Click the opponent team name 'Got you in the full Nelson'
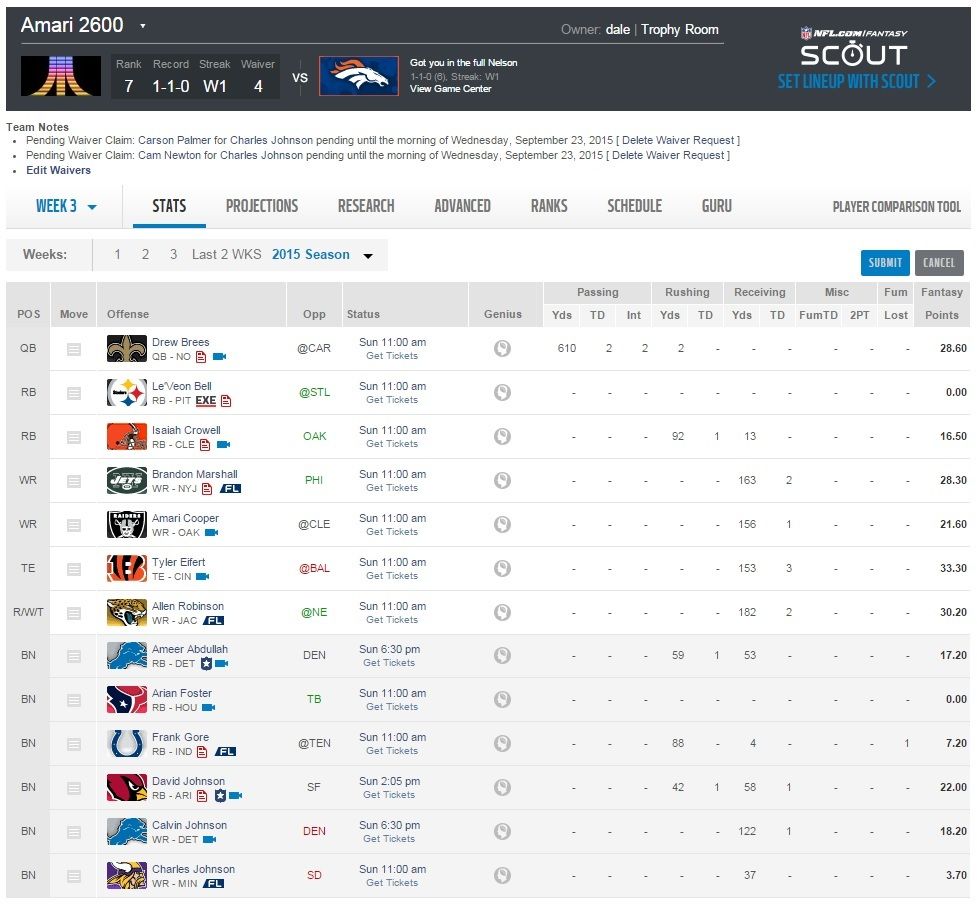This screenshot has width=977, height=905. tap(464, 63)
